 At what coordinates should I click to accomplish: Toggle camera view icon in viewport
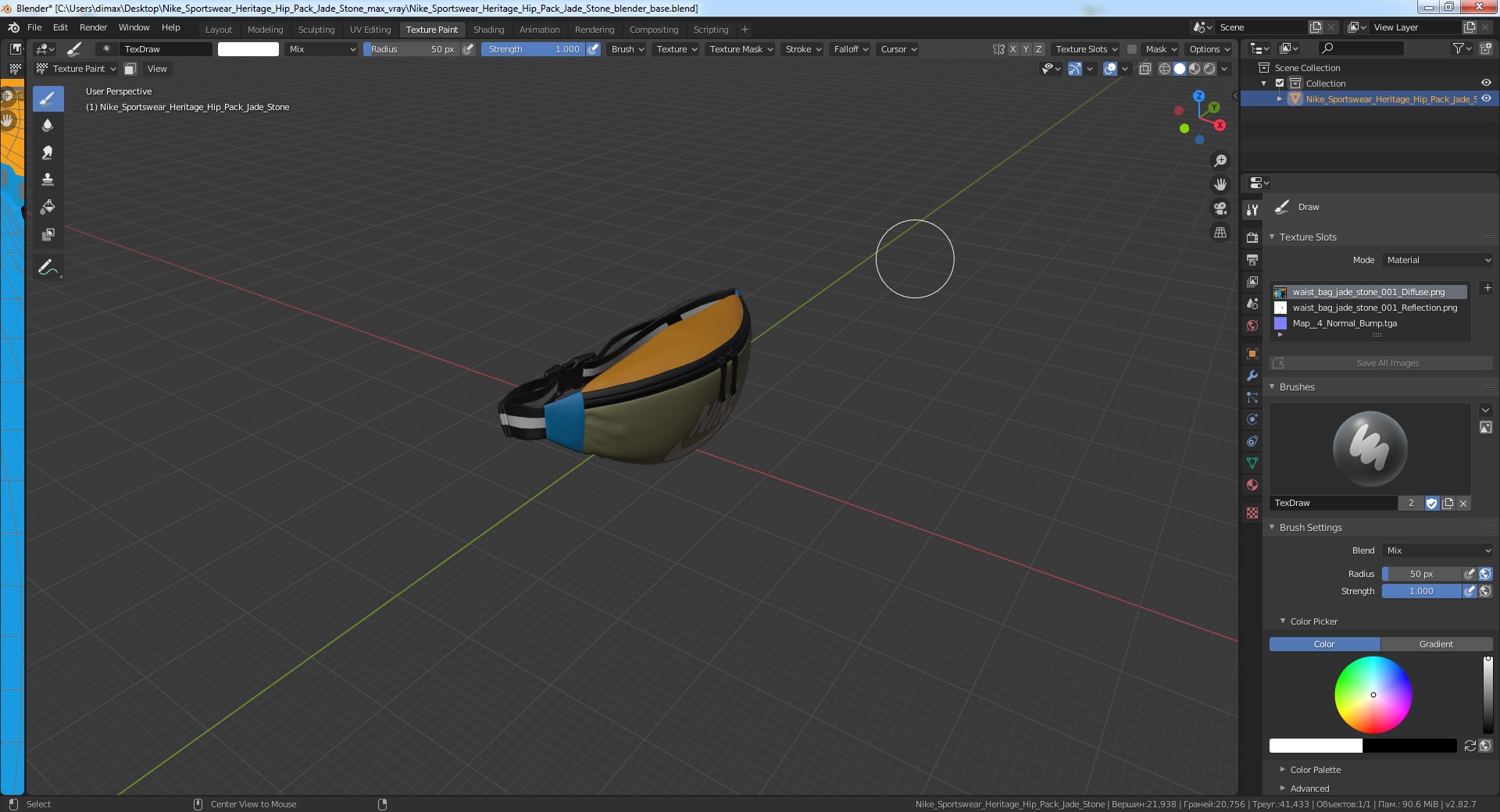[x=1220, y=208]
